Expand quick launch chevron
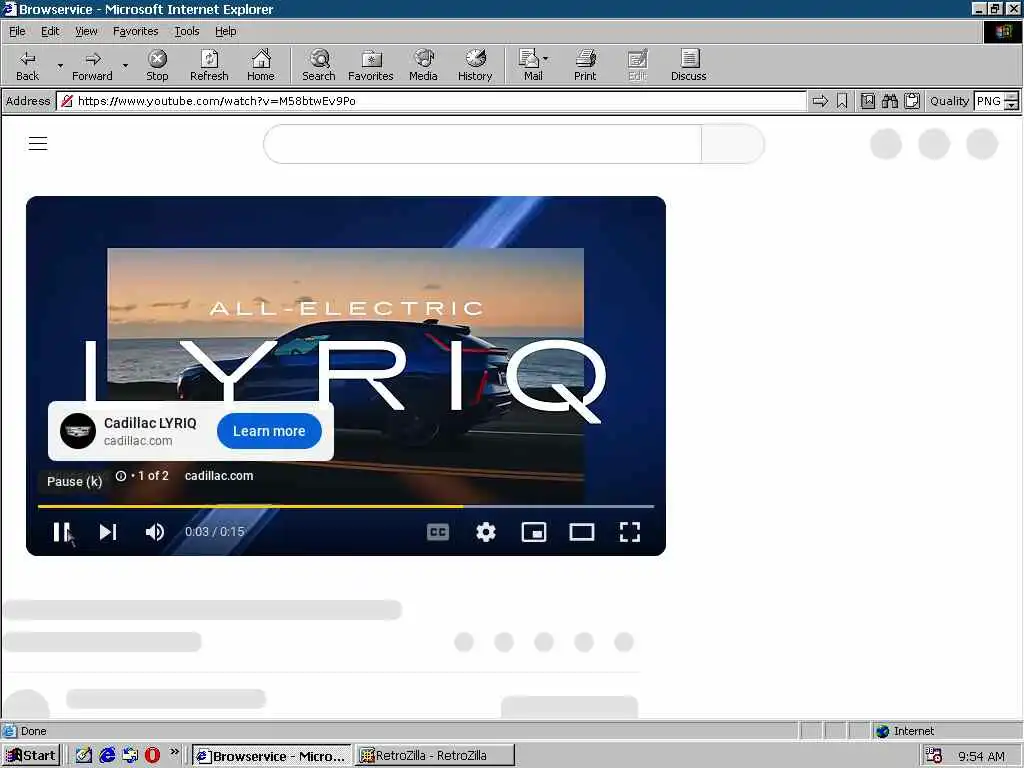1024x768 pixels. (x=174, y=752)
